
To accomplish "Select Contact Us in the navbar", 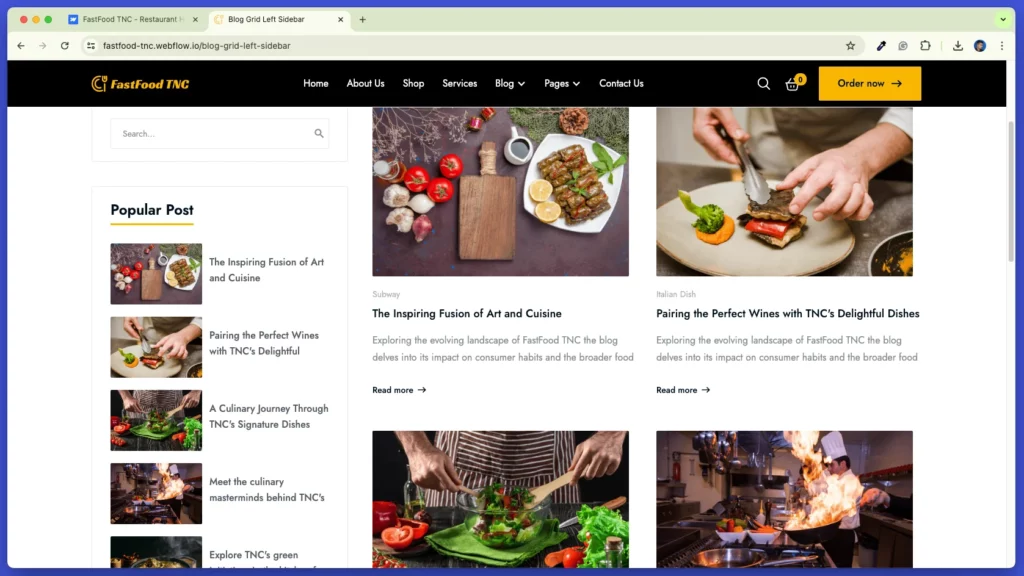I will coord(621,84).
